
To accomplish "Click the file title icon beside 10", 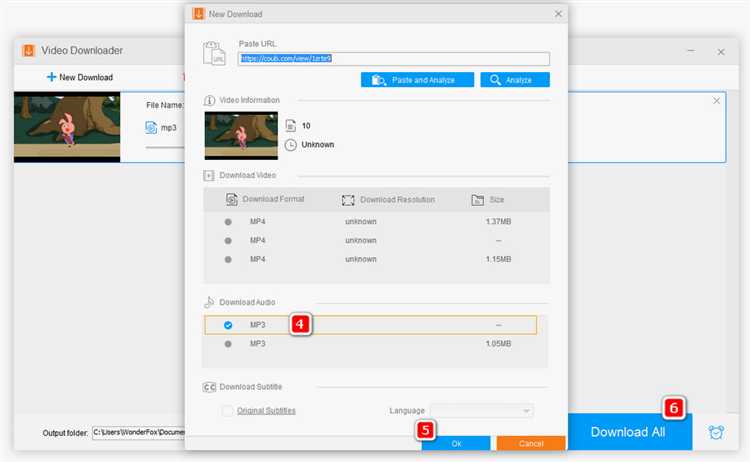I will [290, 126].
